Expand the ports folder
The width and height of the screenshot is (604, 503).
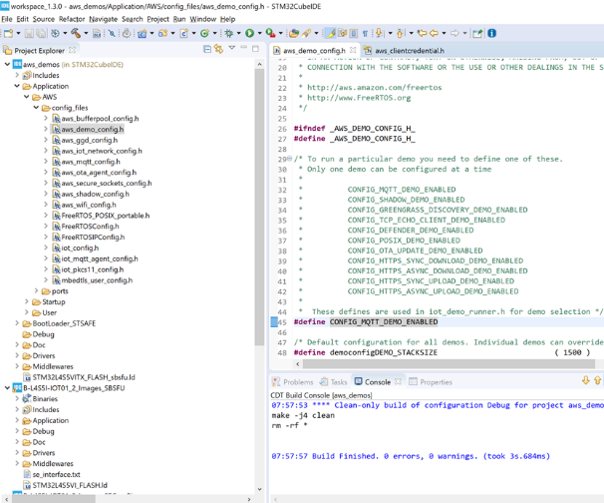pyautogui.click(x=36, y=291)
